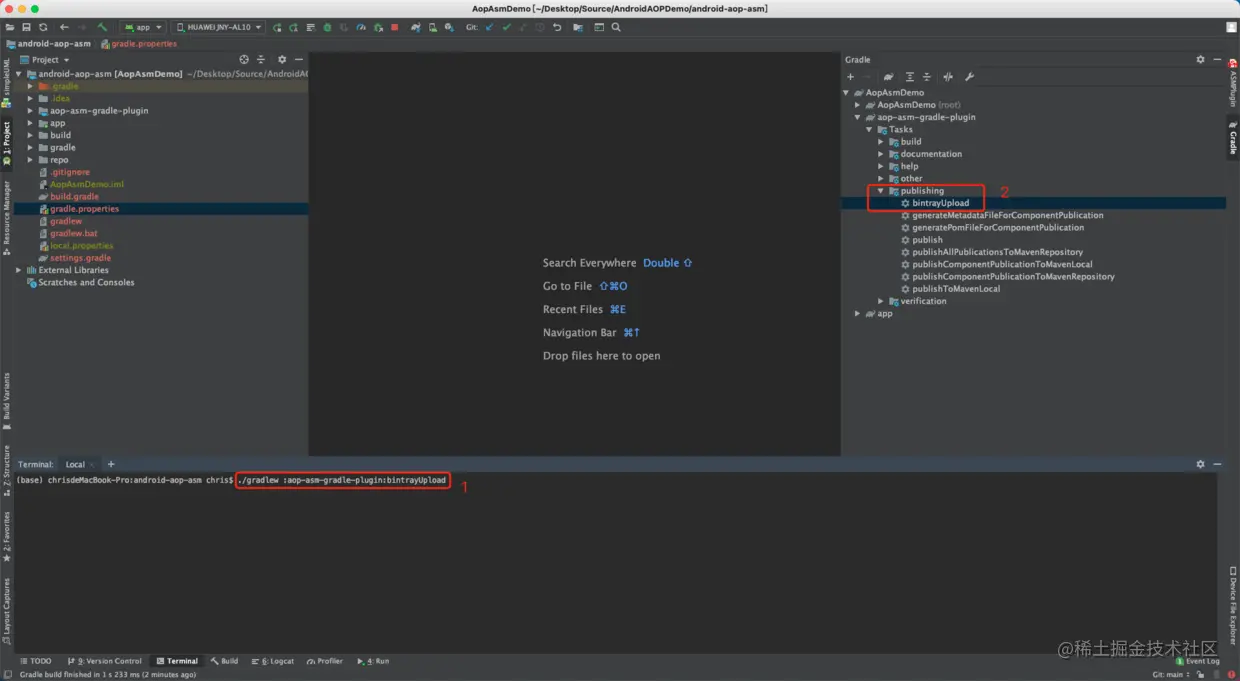Expand aop-asm-gradle-plugin folder in Project tree

pyautogui.click(x=30, y=111)
